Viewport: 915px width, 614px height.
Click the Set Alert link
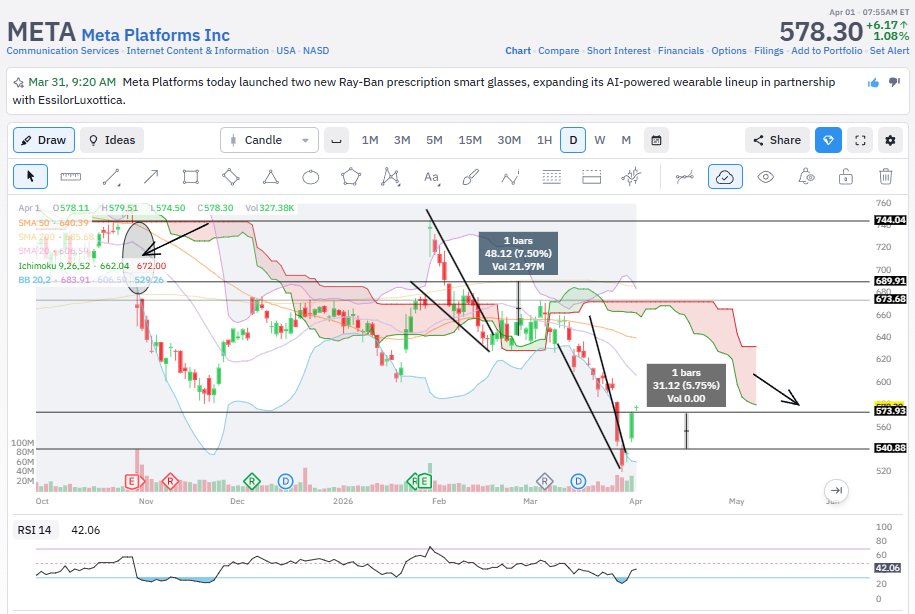point(889,51)
